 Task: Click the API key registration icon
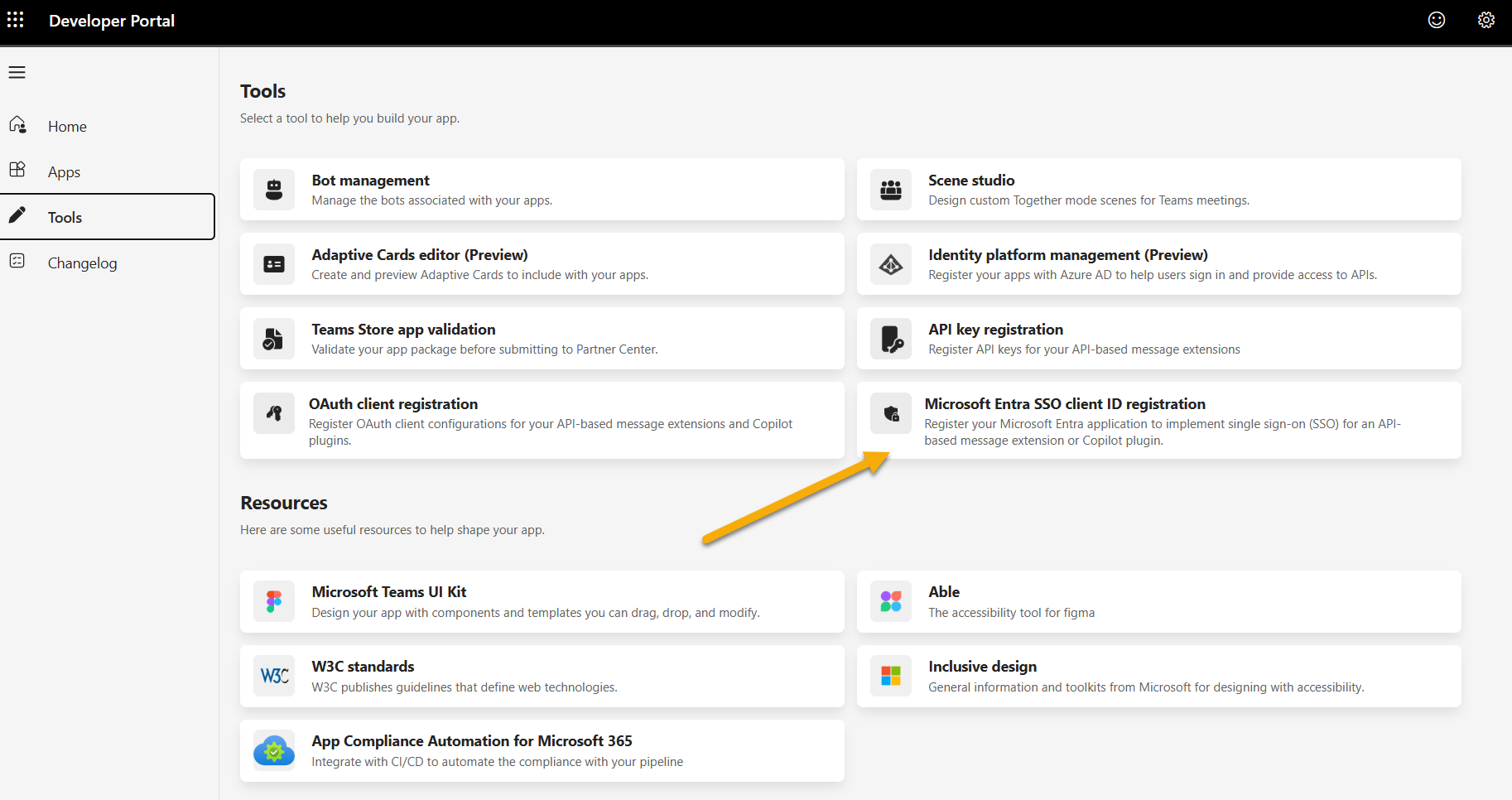pyautogui.click(x=891, y=339)
